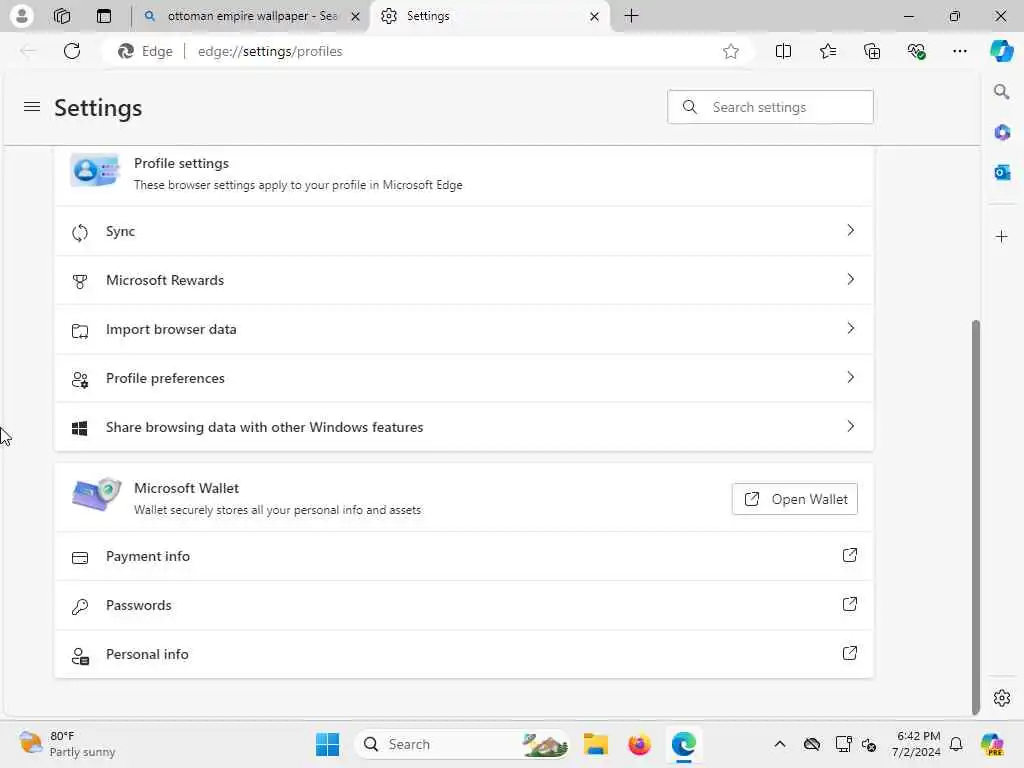This screenshot has height=768, width=1024.
Task: Open the Collections icon in toolbar
Action: click(872, 51)
